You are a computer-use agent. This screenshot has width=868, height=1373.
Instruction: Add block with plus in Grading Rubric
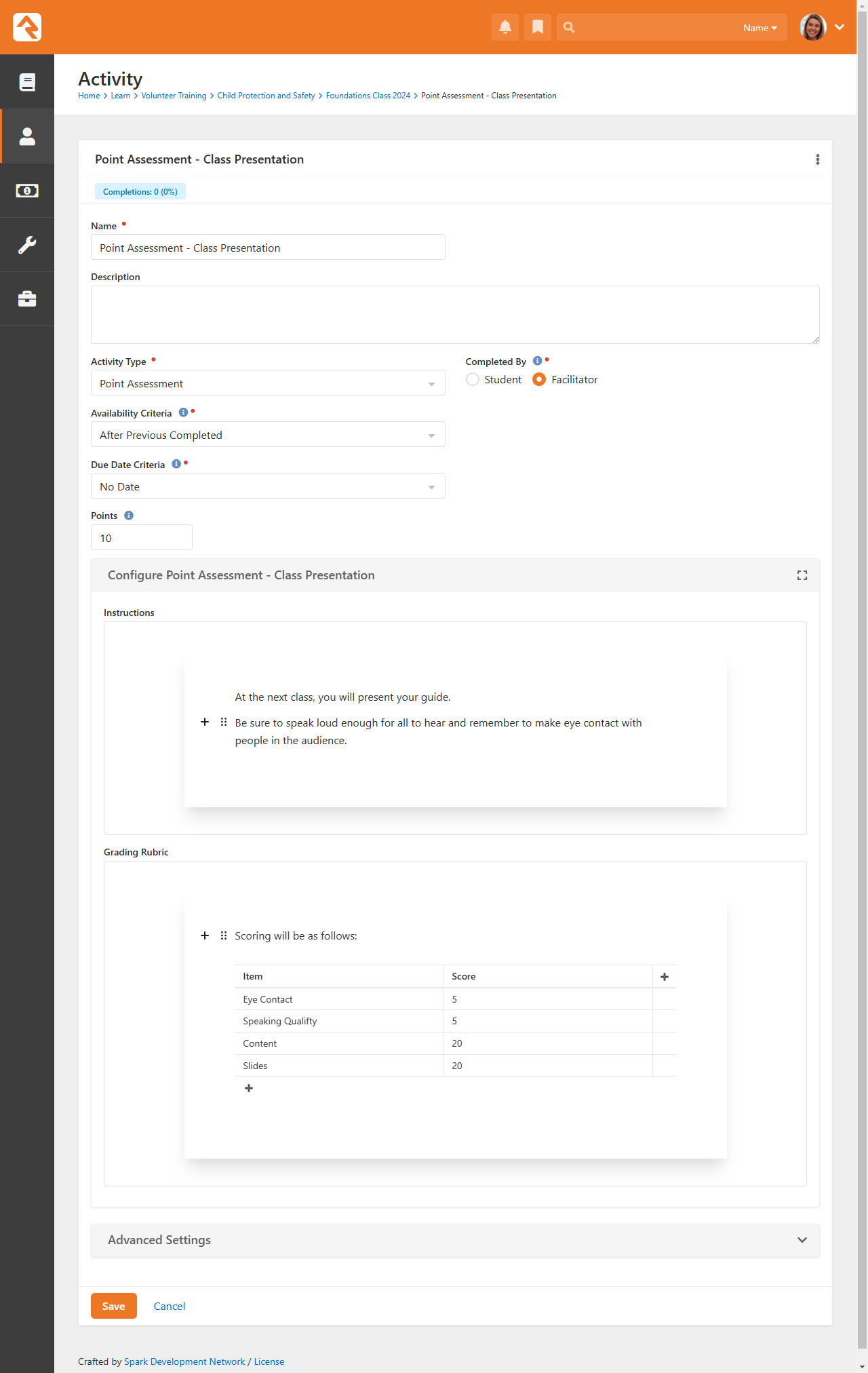(205, 935)
